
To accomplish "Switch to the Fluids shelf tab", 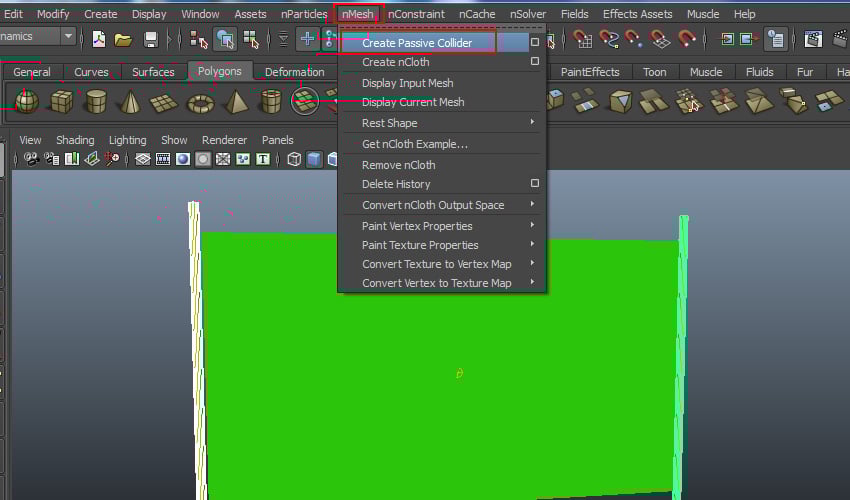I will [759, 72].
